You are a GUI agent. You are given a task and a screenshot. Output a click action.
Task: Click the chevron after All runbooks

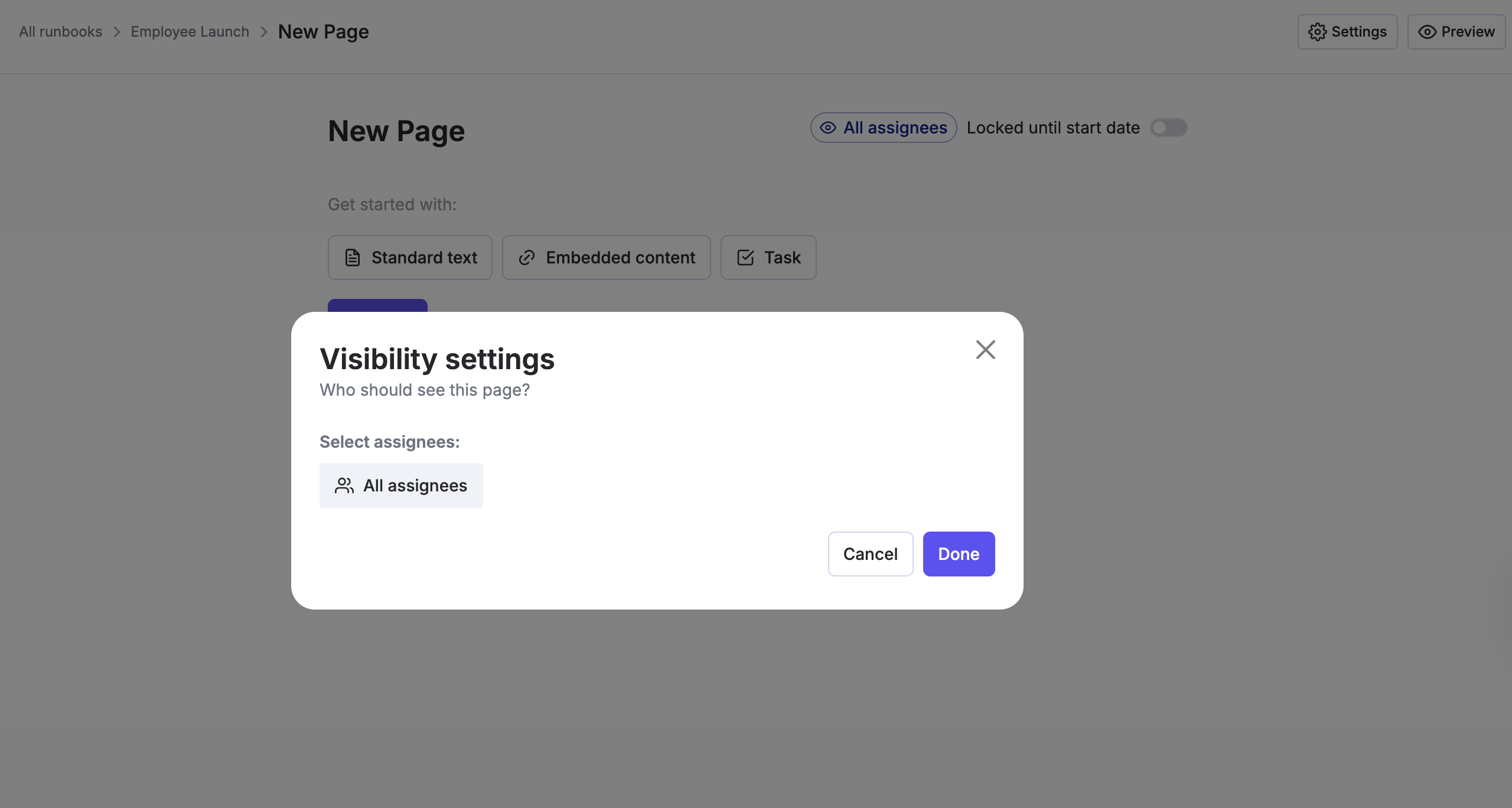coord(117,32)
